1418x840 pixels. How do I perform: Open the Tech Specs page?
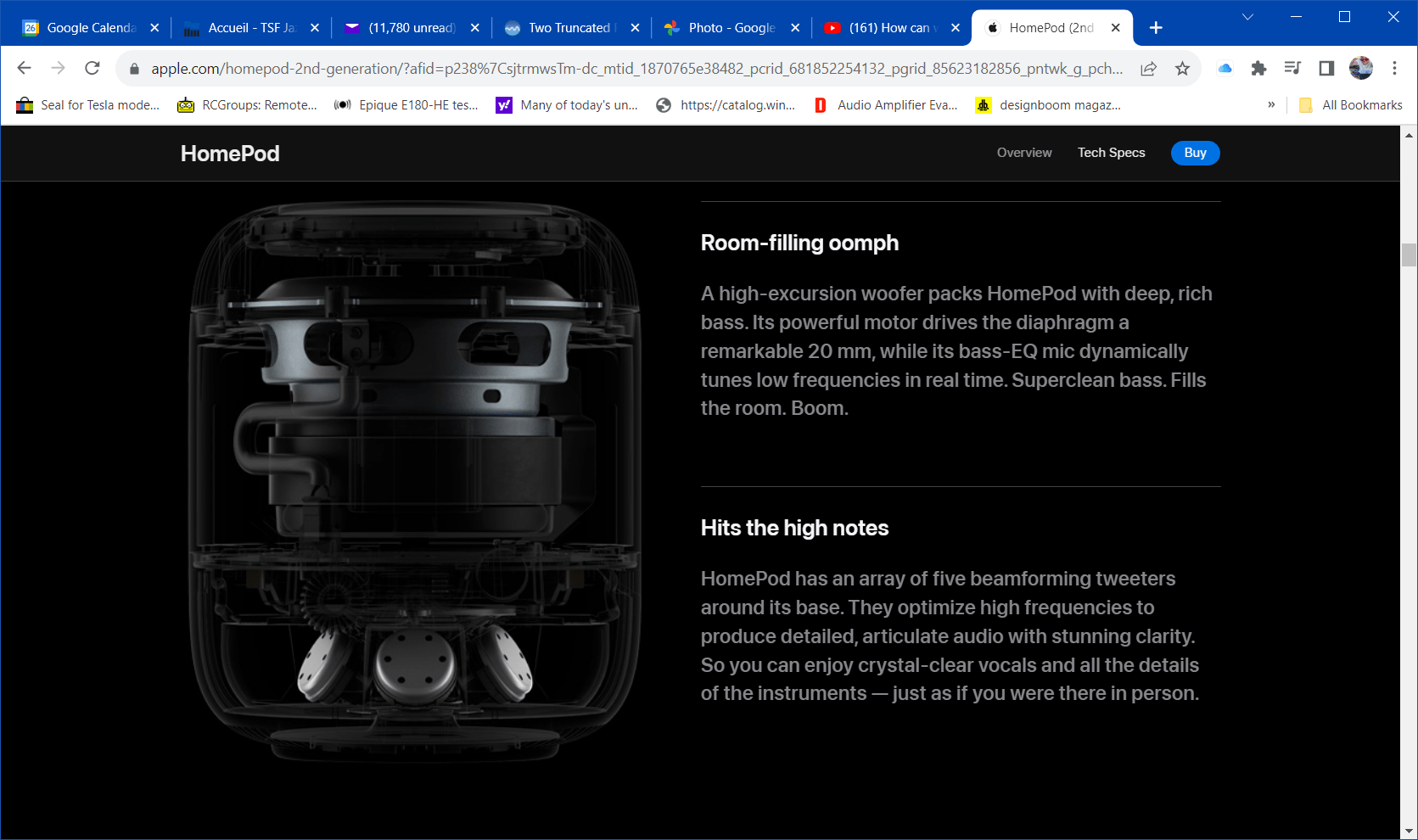click(x=1112, y=153)
